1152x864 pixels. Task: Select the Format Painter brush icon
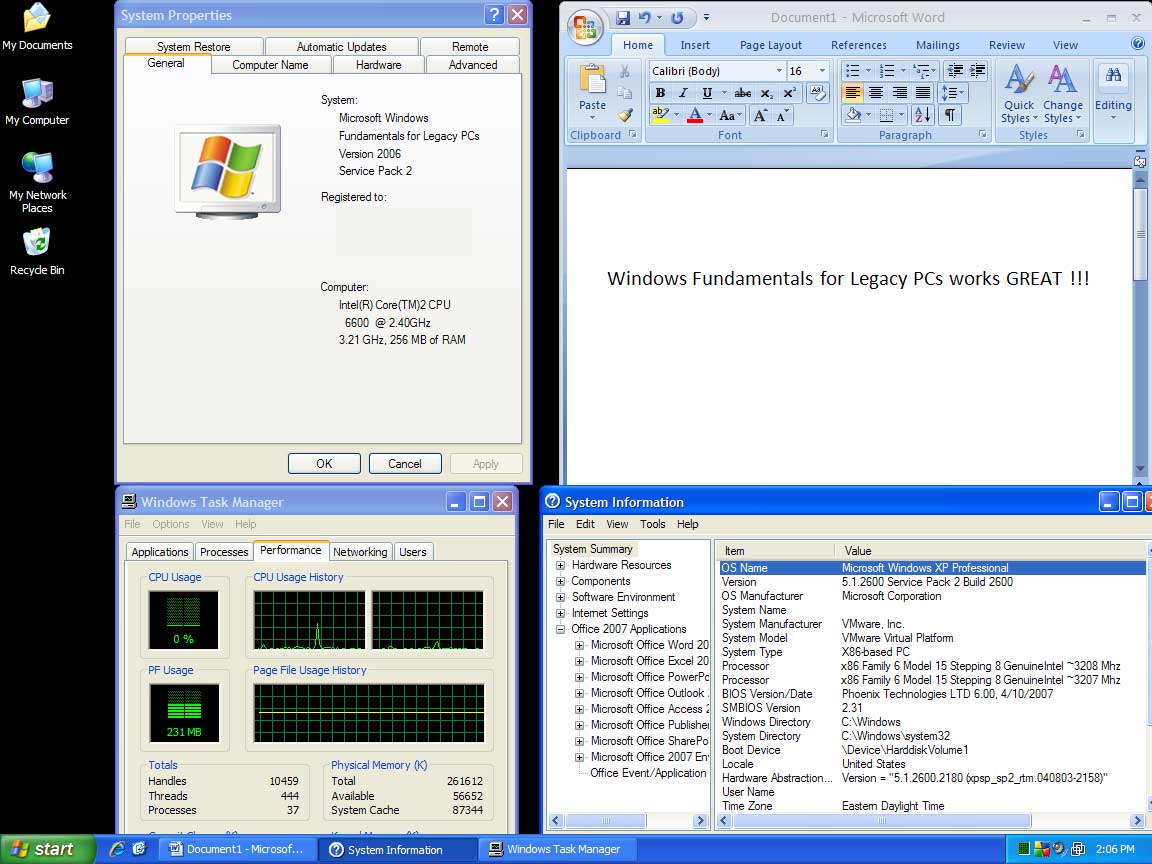tap(624, 115)
